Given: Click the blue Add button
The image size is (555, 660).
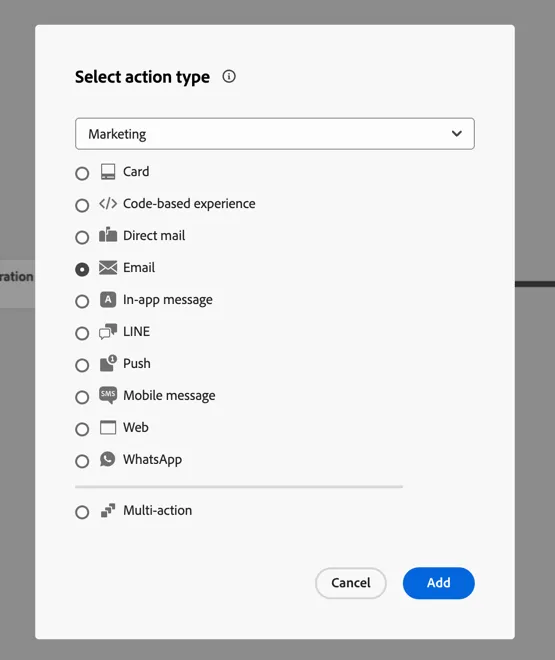Looking at the screenshot, I should coord(439,583).
